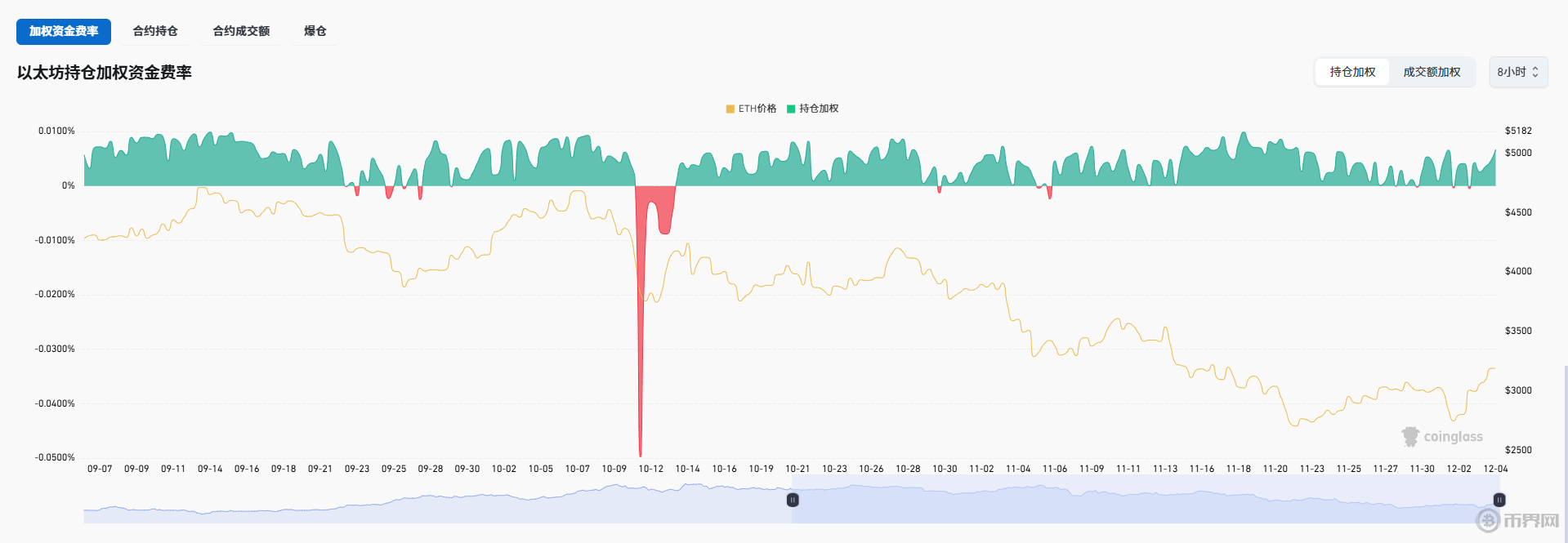Open the 合约持仓 tab
The width and height of the screenshot is (1568, 543).
(x=155, y=31)
